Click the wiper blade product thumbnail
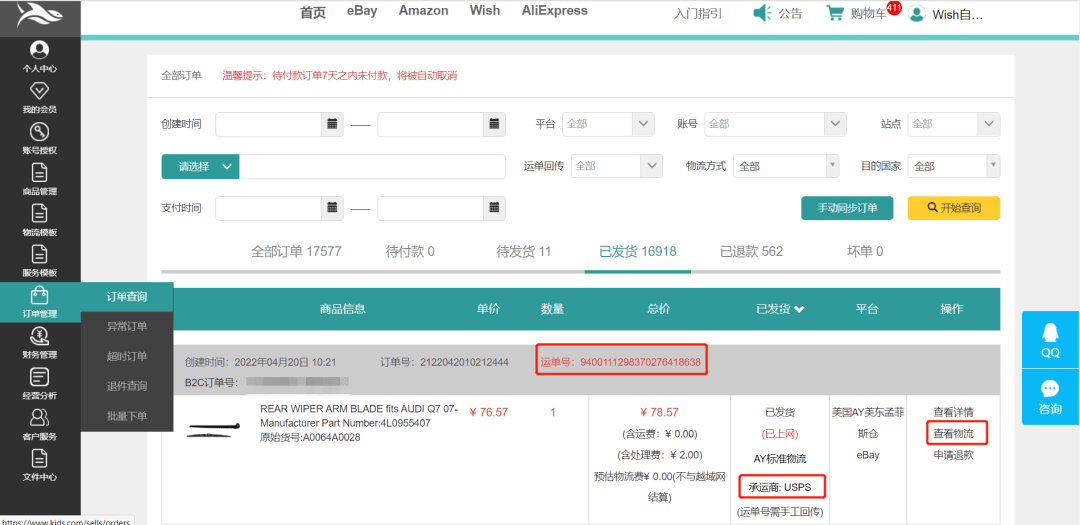This screenshot has height=525, width=1080. click(x=213, y=429)
